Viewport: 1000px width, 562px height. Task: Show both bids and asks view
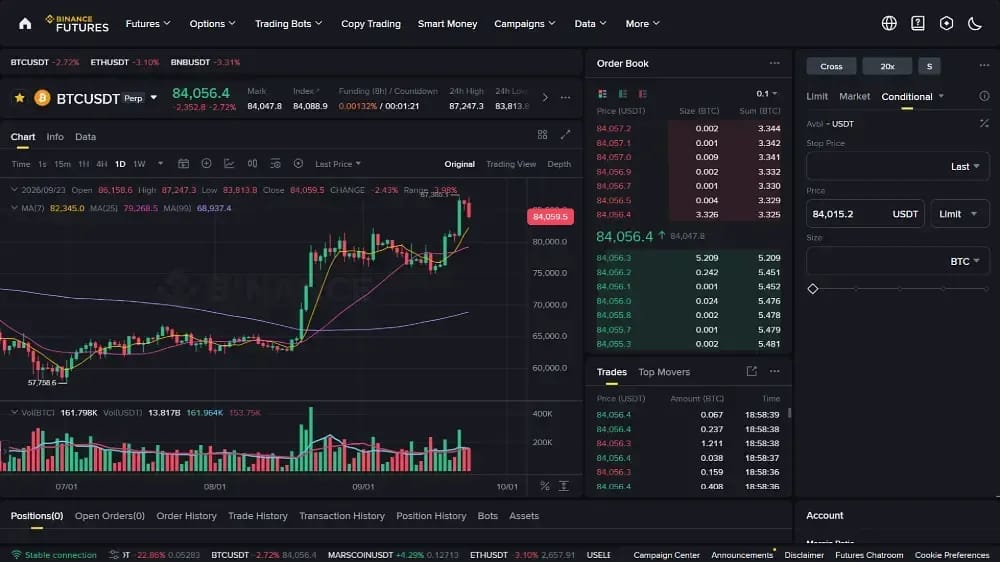click(602, 94)
